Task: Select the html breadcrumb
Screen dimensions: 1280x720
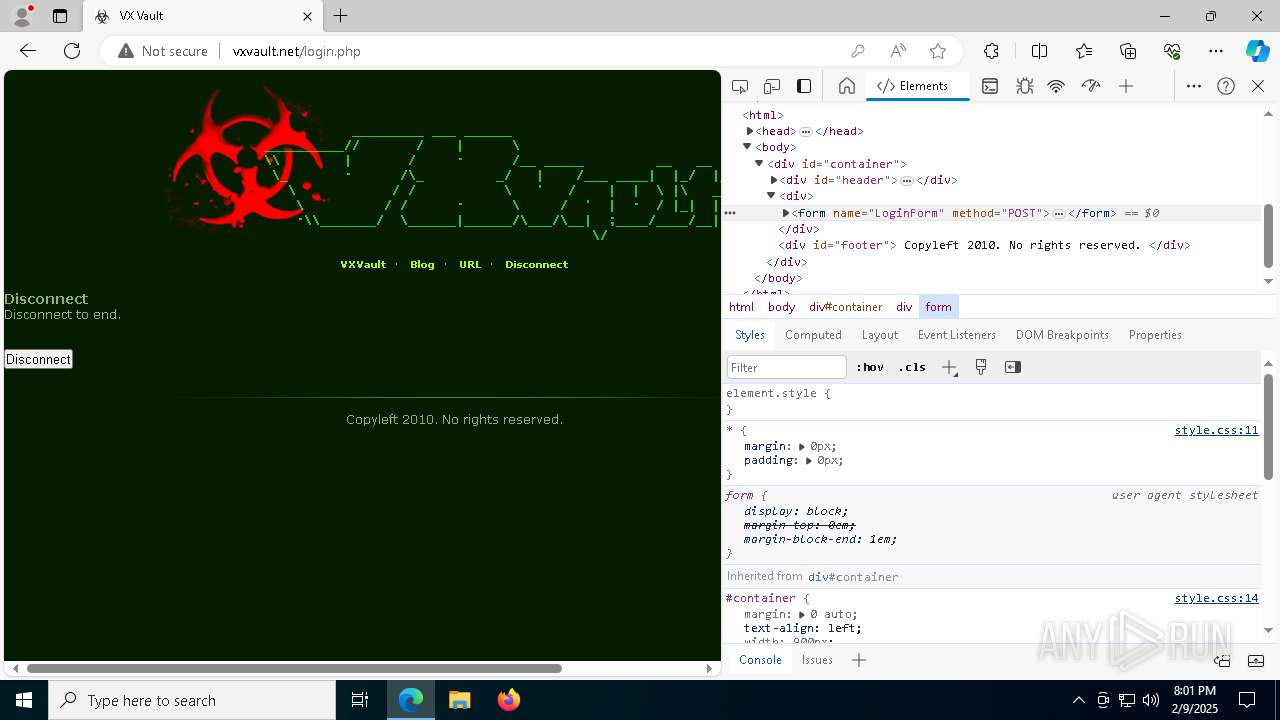Action: 741,307
